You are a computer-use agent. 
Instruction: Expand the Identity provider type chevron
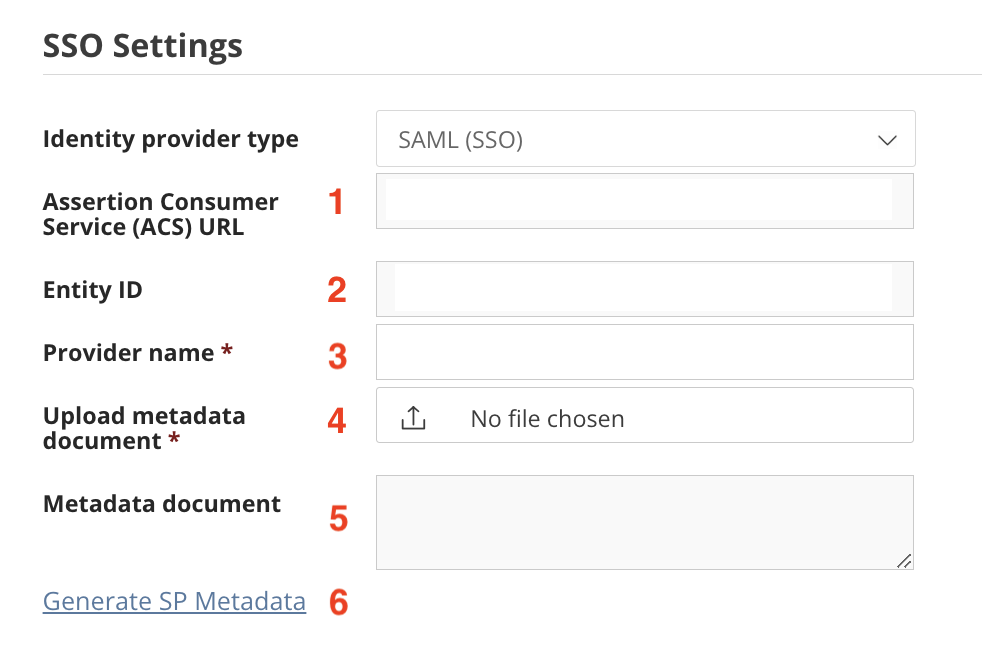pyautogui.click(x=887, y=140)
